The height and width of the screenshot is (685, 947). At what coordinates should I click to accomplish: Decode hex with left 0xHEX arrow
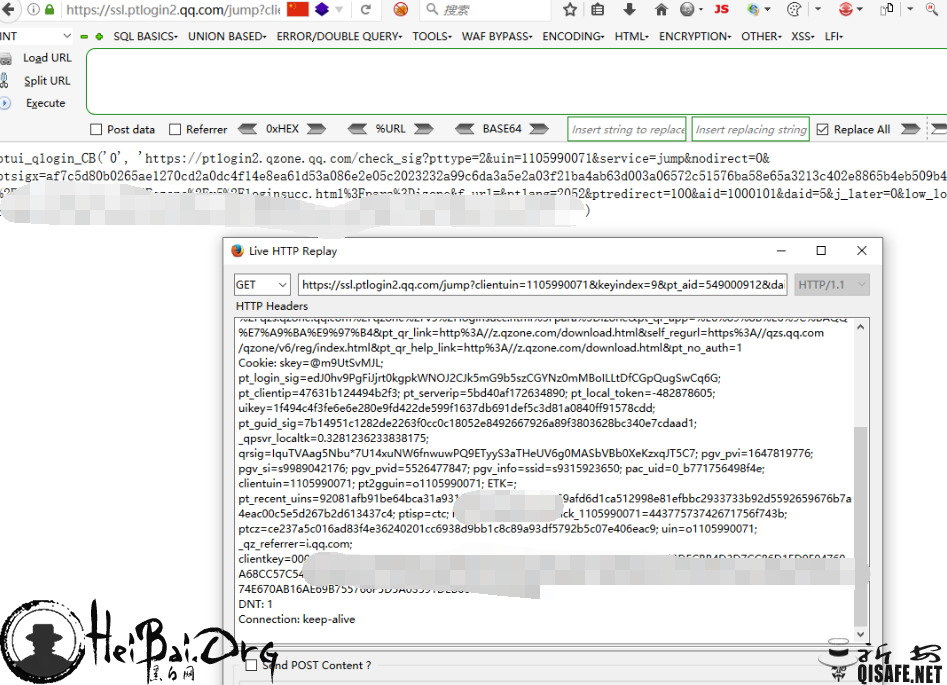point(247,129)
